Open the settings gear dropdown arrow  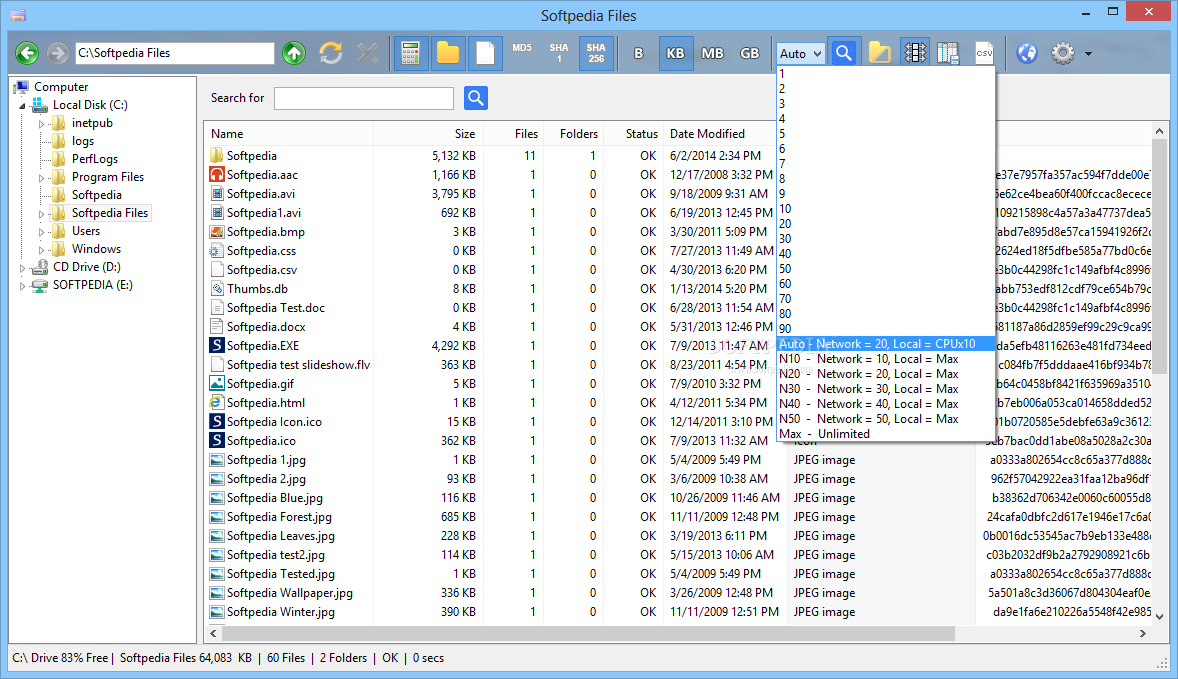[x=1088, y=54]
